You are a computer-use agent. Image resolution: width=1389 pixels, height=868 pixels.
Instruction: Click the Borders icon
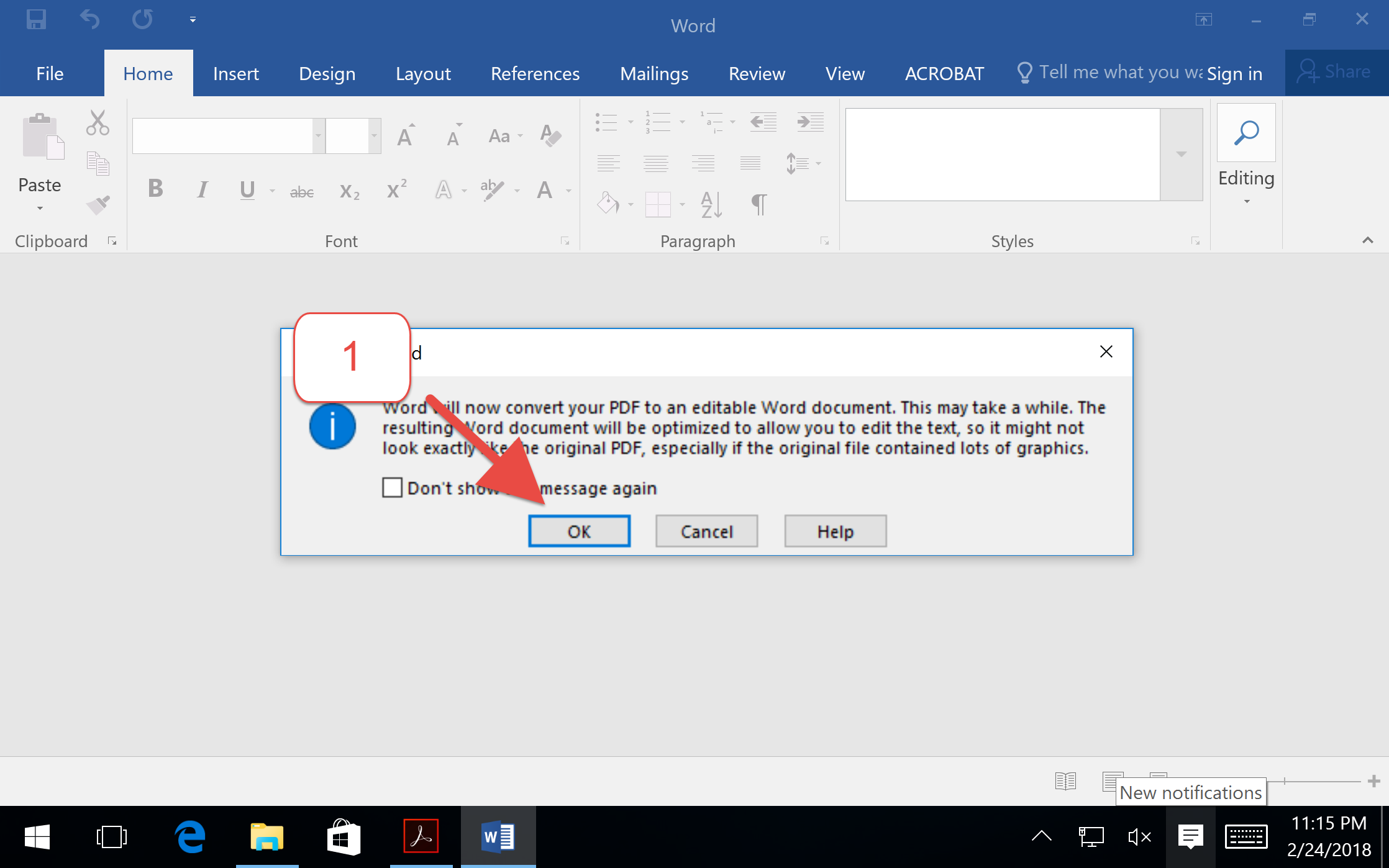point(658,204)
